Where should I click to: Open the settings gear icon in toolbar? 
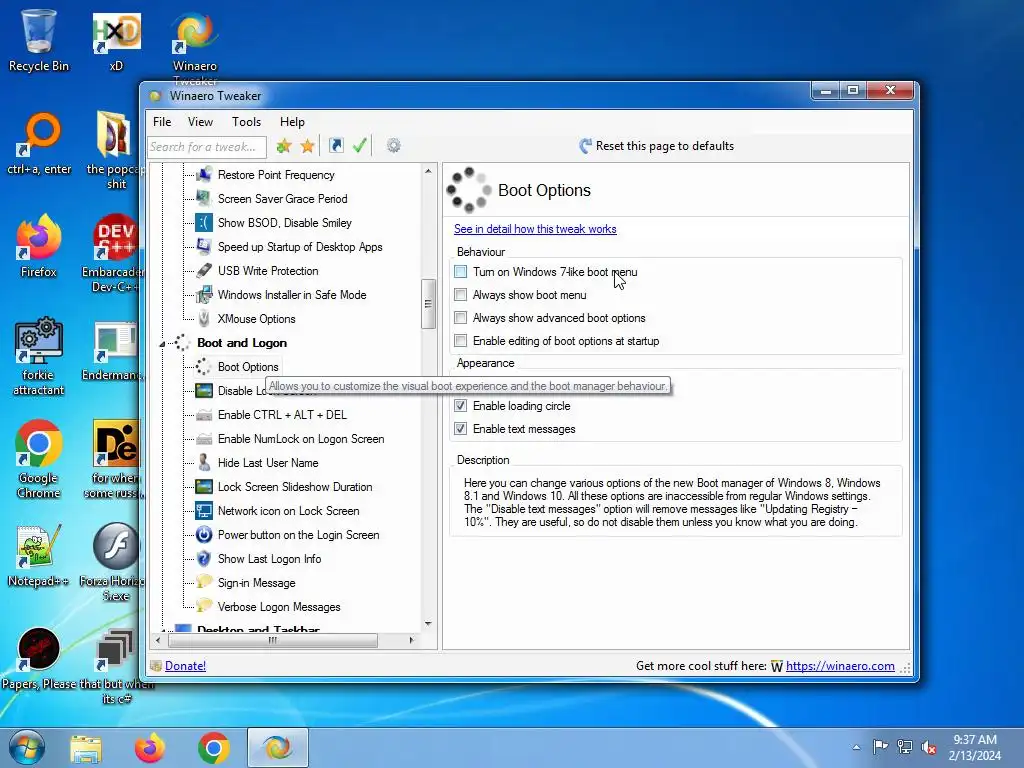pos(393,146)
